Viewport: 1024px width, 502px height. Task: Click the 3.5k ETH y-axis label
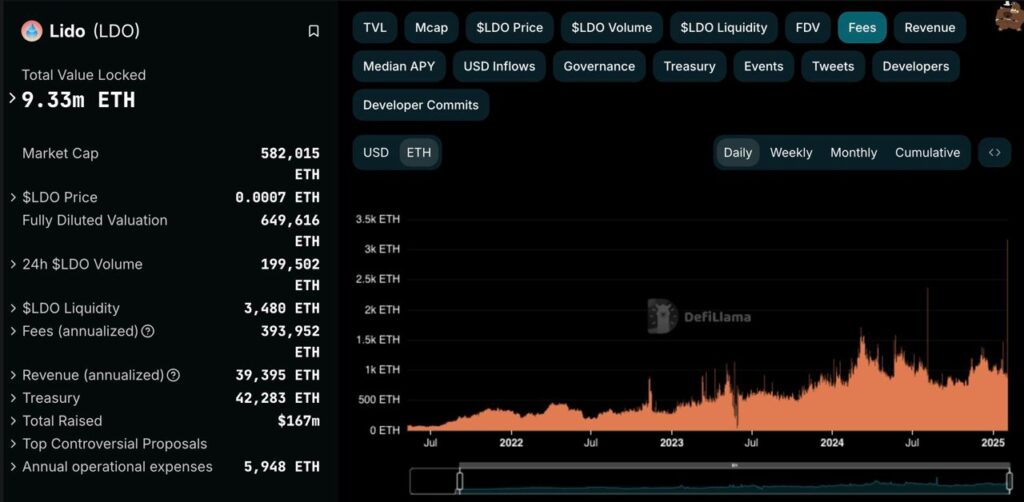pyautogui.click(x=377, y=219)
